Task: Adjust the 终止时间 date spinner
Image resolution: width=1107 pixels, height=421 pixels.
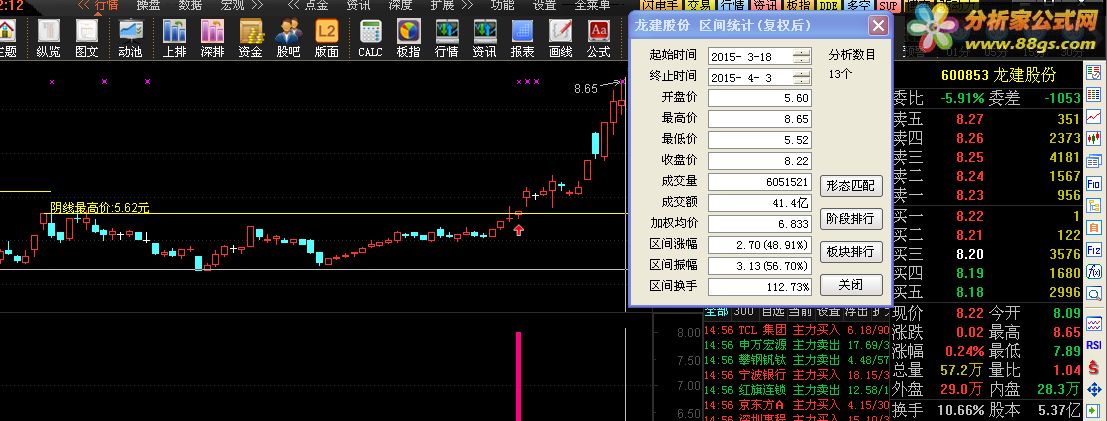Action: pyautogui.click(x=801, y=78)
